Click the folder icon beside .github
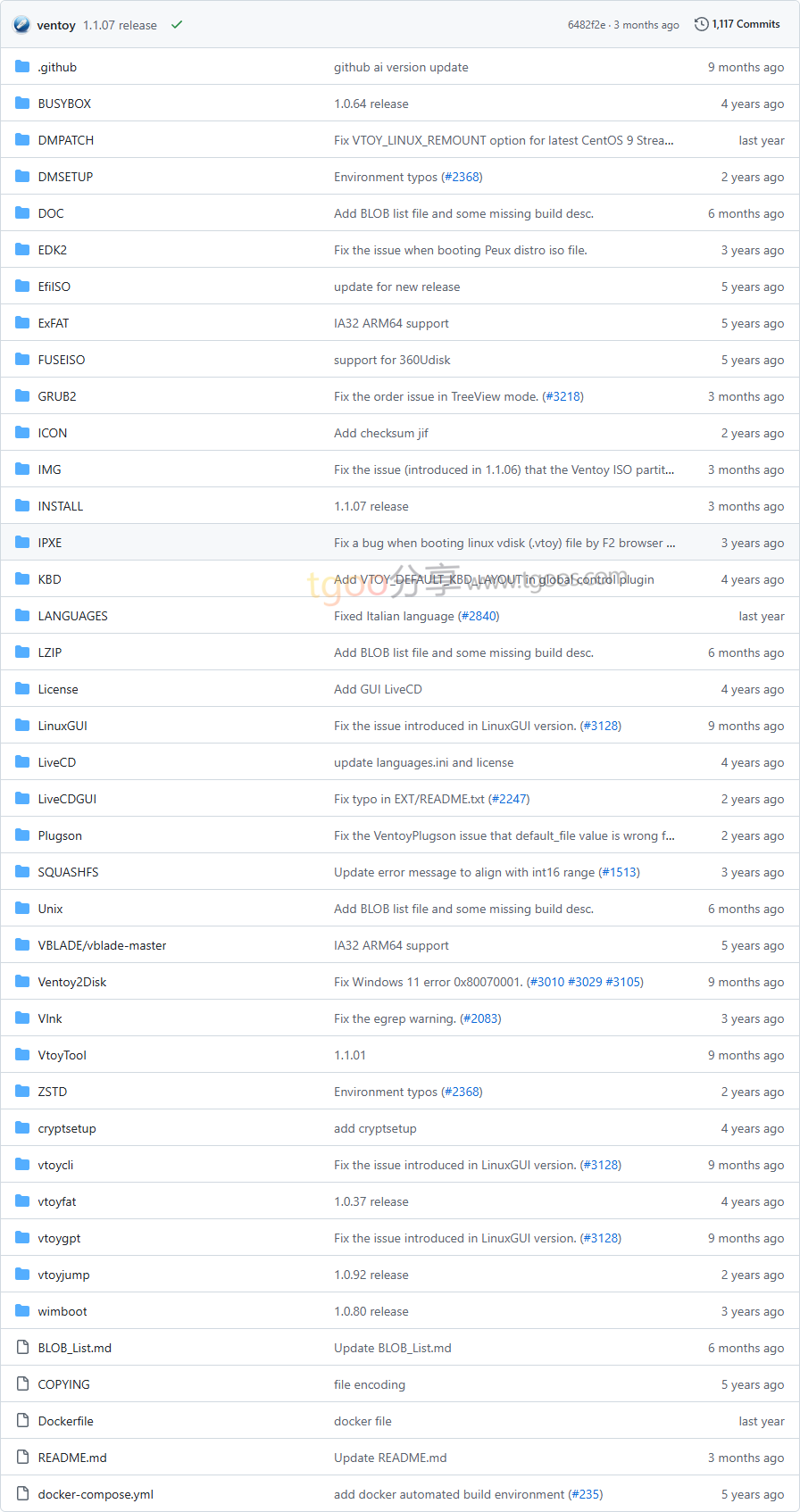The width and height of the screenshot is (800, 1512). [22, 67]
